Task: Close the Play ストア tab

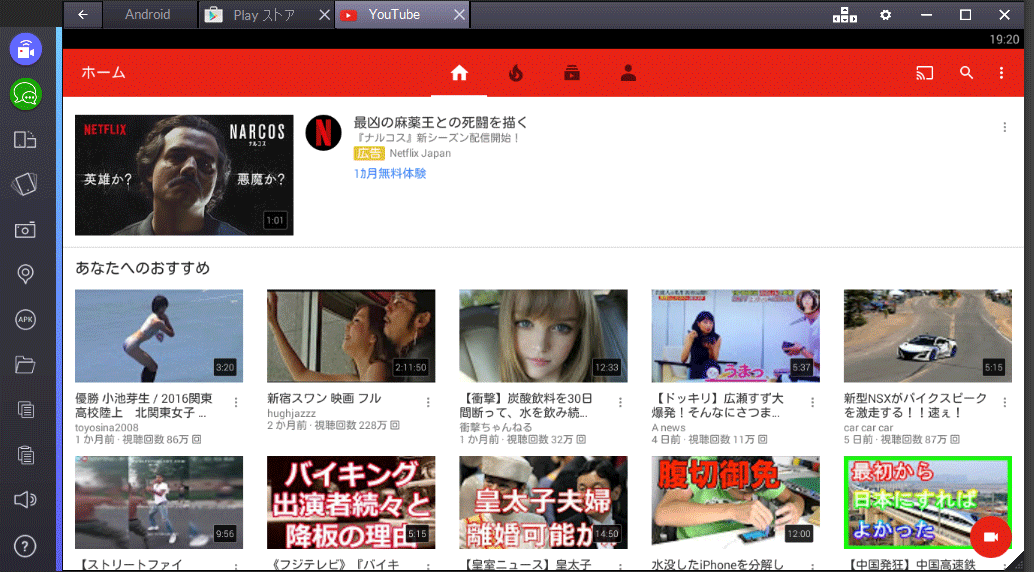Action: (x=324, y=15)
